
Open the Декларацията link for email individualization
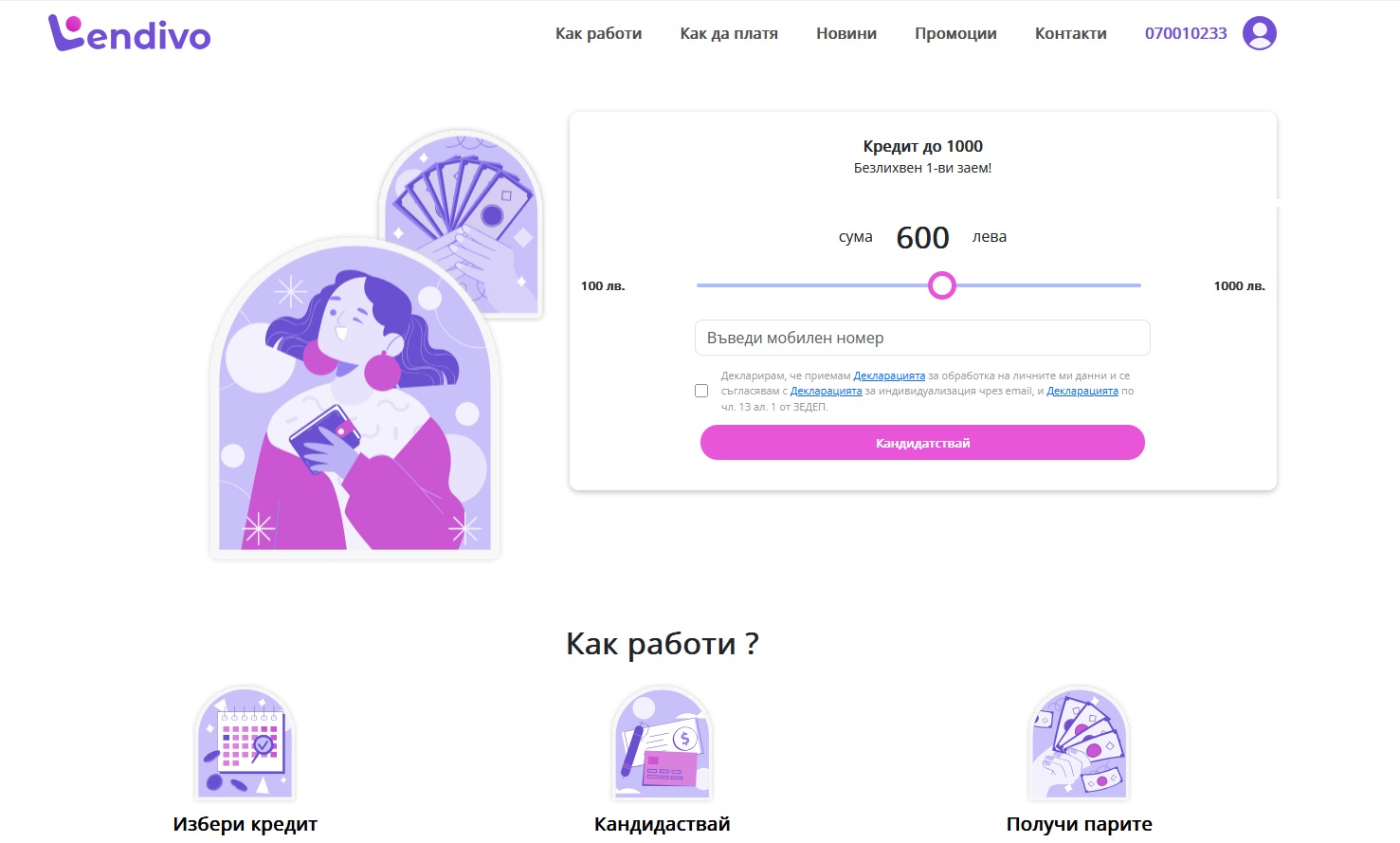(x=826, y=391)
